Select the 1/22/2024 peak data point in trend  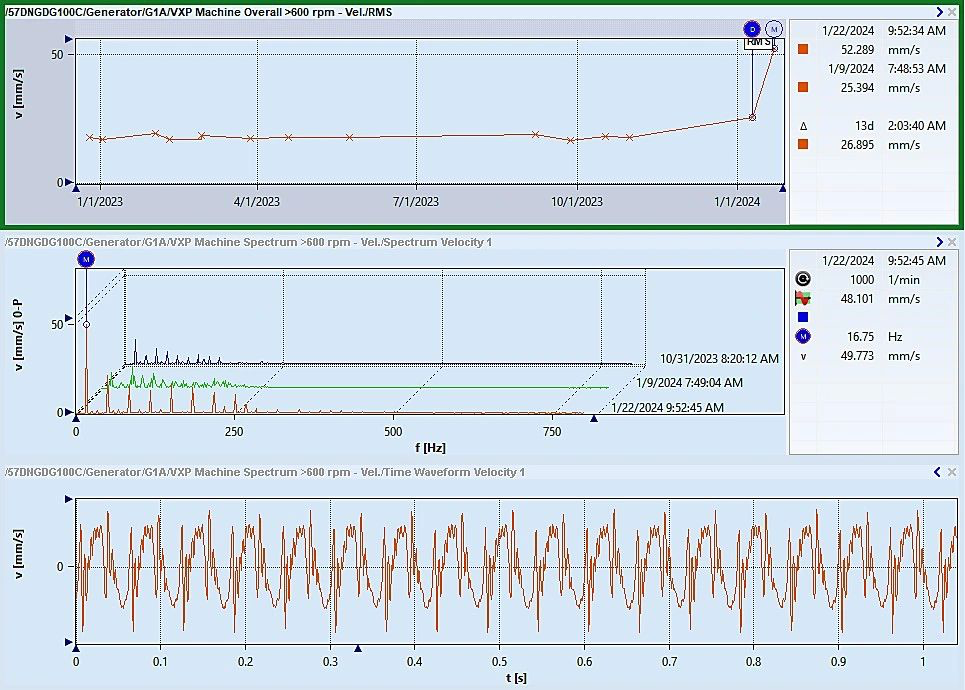(x=775, y=49)
